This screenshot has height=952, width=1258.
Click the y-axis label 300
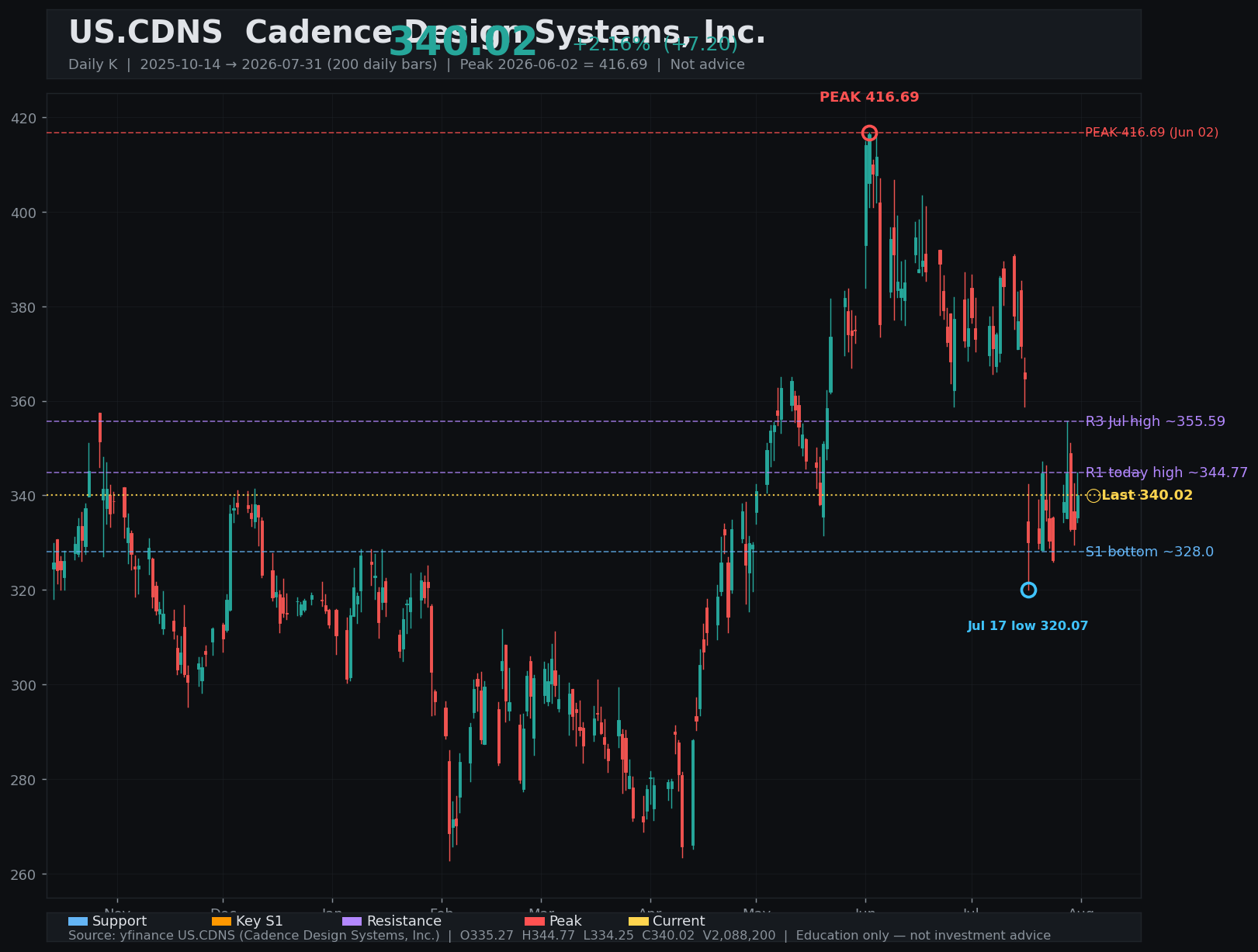pyautogui.click(x=25, y=685)
